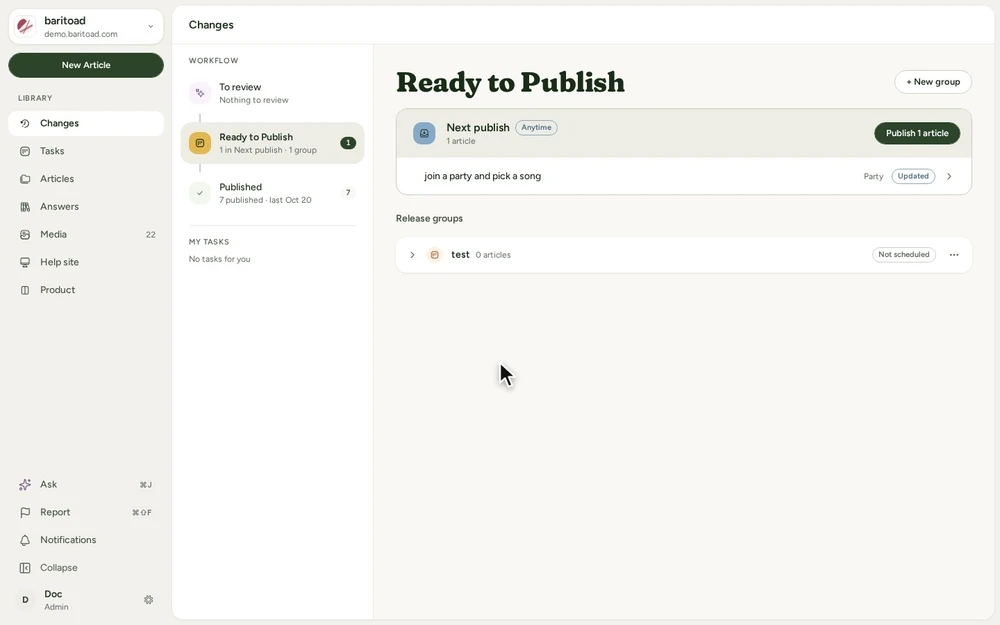Expand the test release group
The image size is (1000, 625).
(x=412, y=255)
